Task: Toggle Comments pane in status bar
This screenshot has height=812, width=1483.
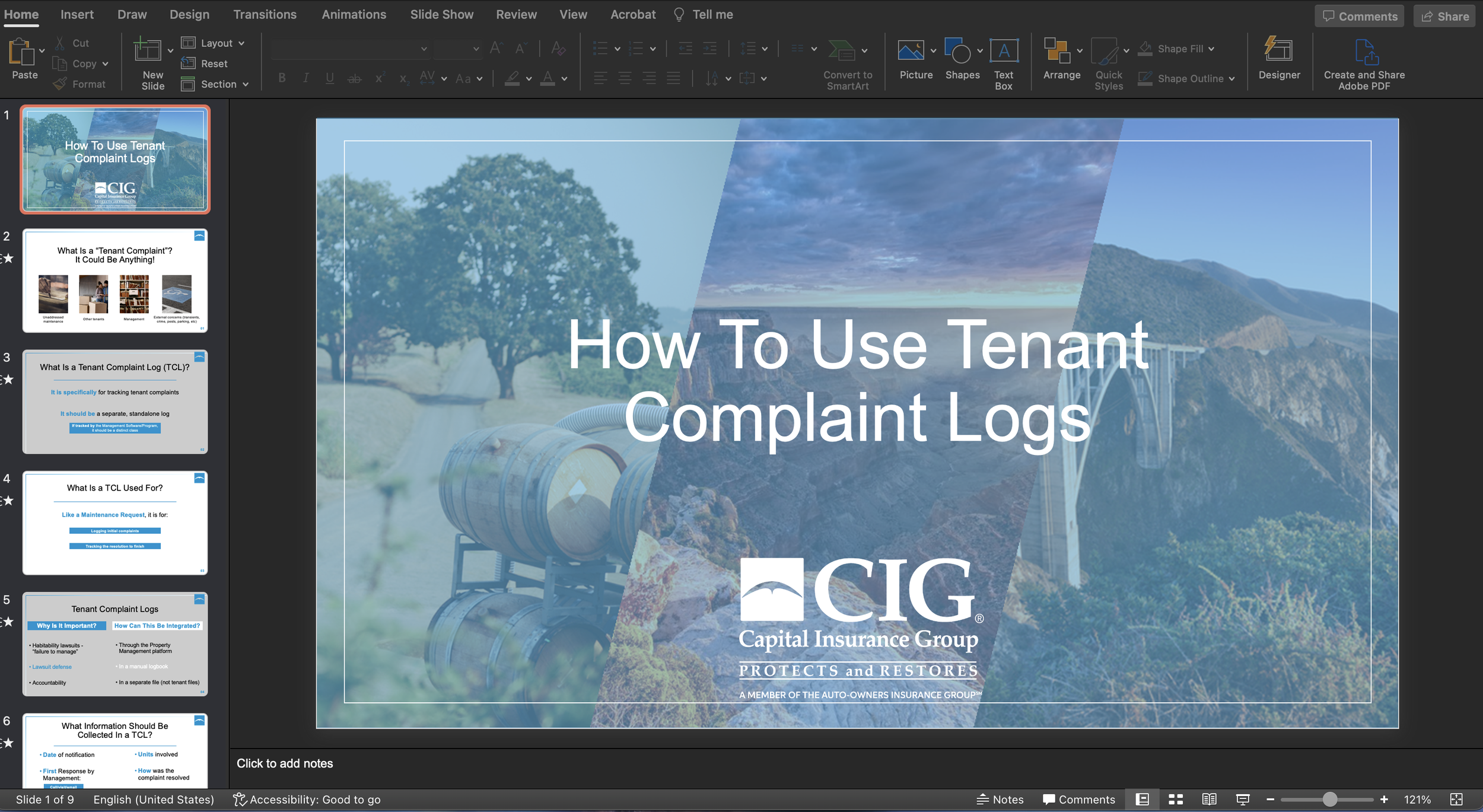Action: (x=1079, y=800)
